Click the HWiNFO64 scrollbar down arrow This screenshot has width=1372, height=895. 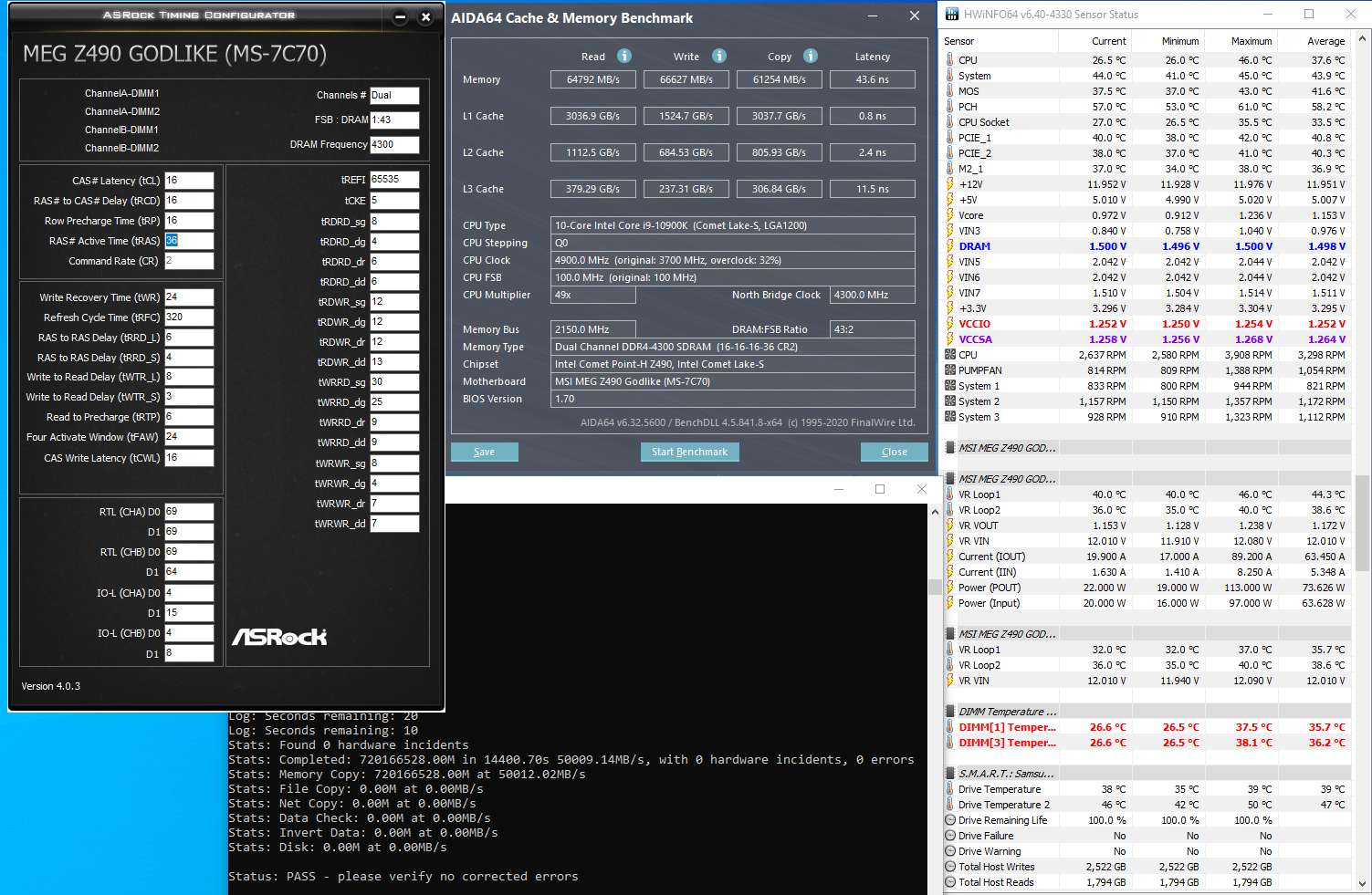(x=1364, y=884)
